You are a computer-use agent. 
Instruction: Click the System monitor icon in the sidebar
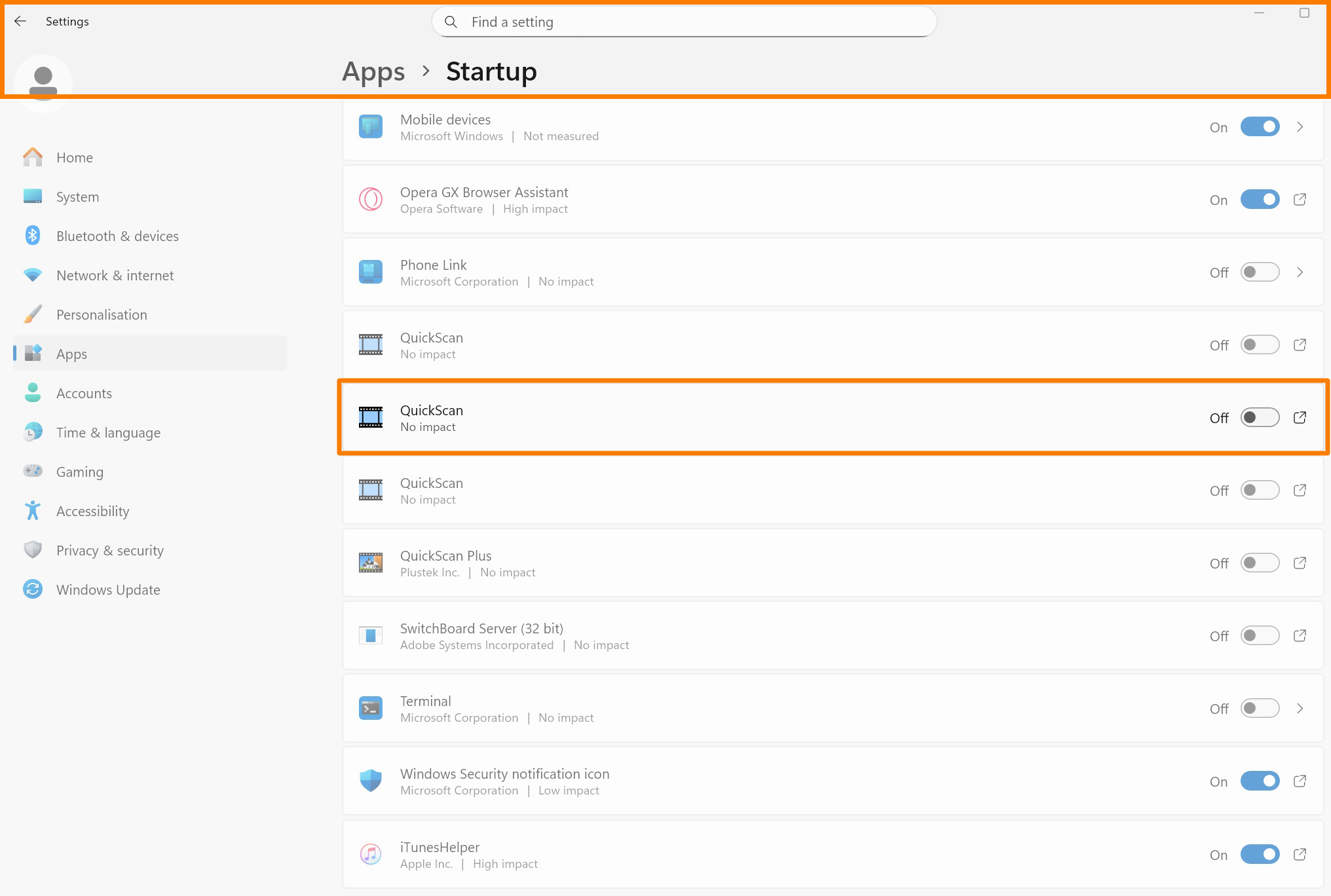coord(33,196)
